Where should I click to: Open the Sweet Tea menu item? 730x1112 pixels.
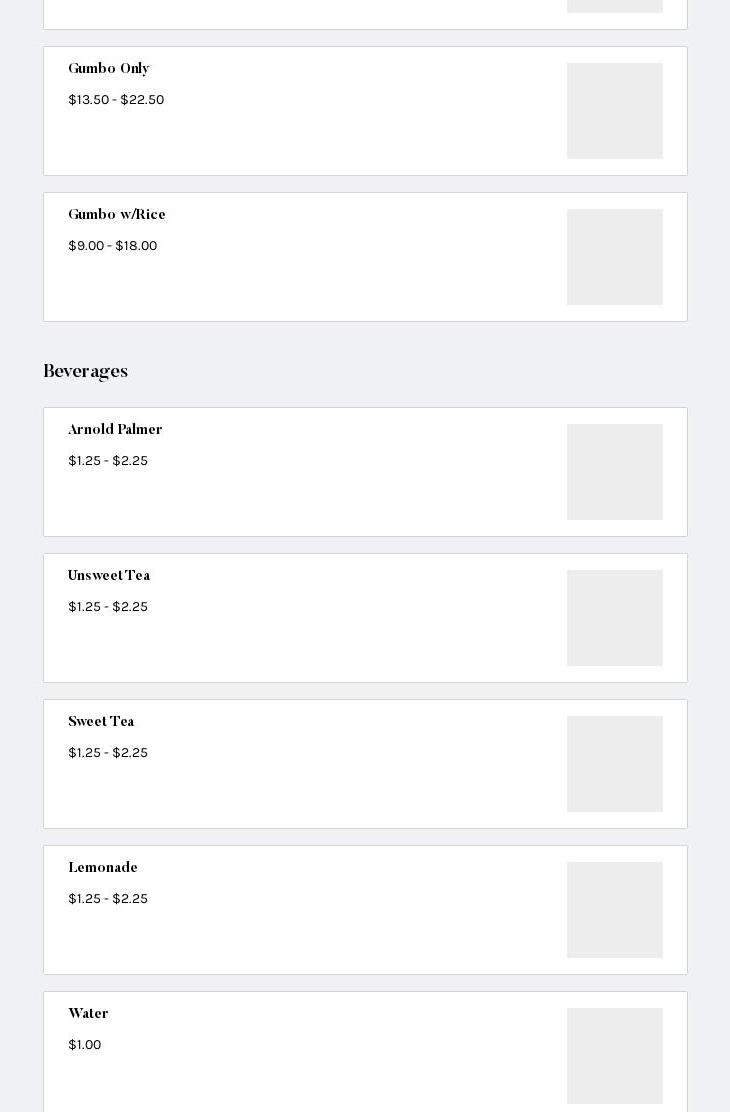(101, 722)
